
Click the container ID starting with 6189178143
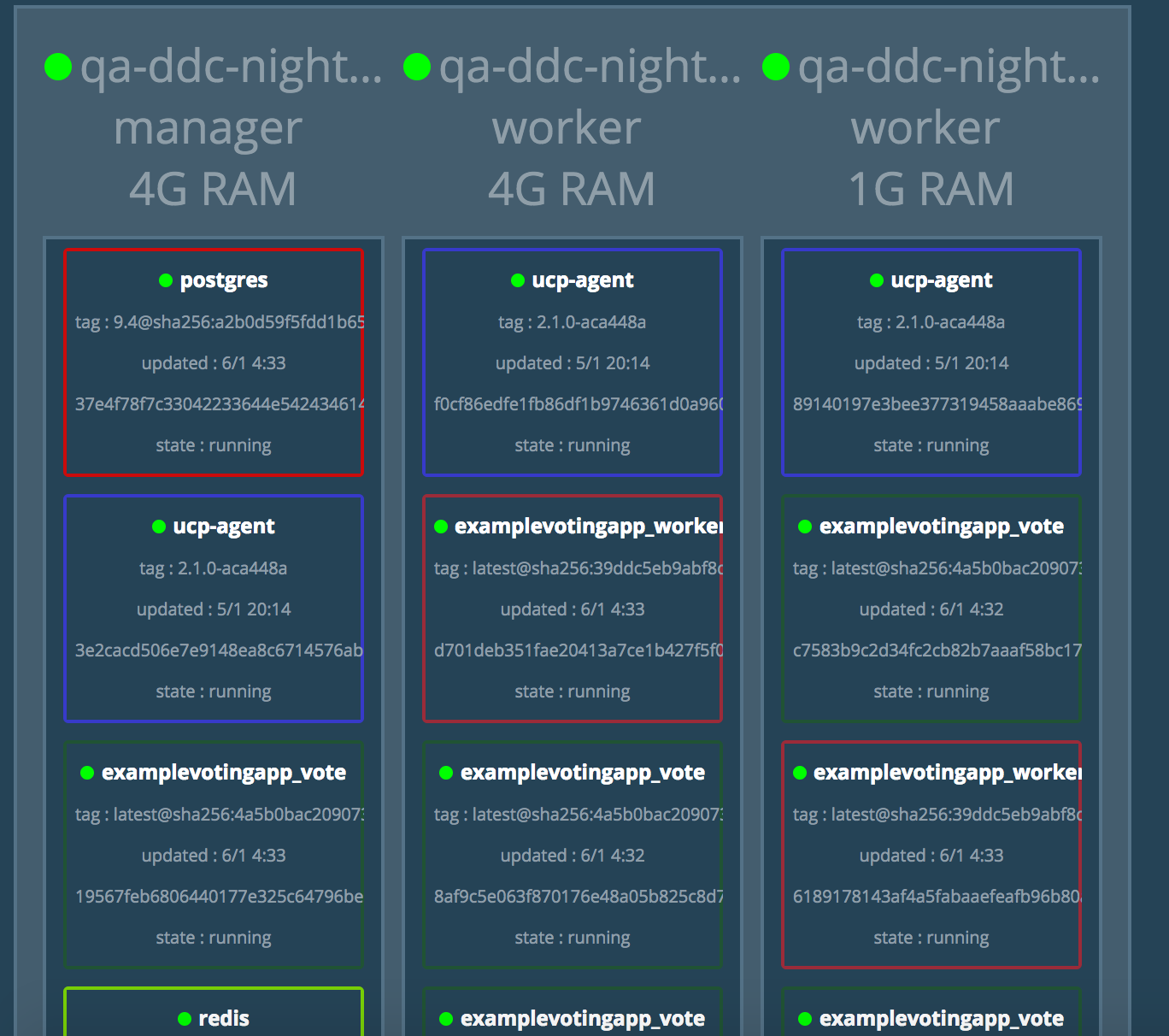point(937,897)
